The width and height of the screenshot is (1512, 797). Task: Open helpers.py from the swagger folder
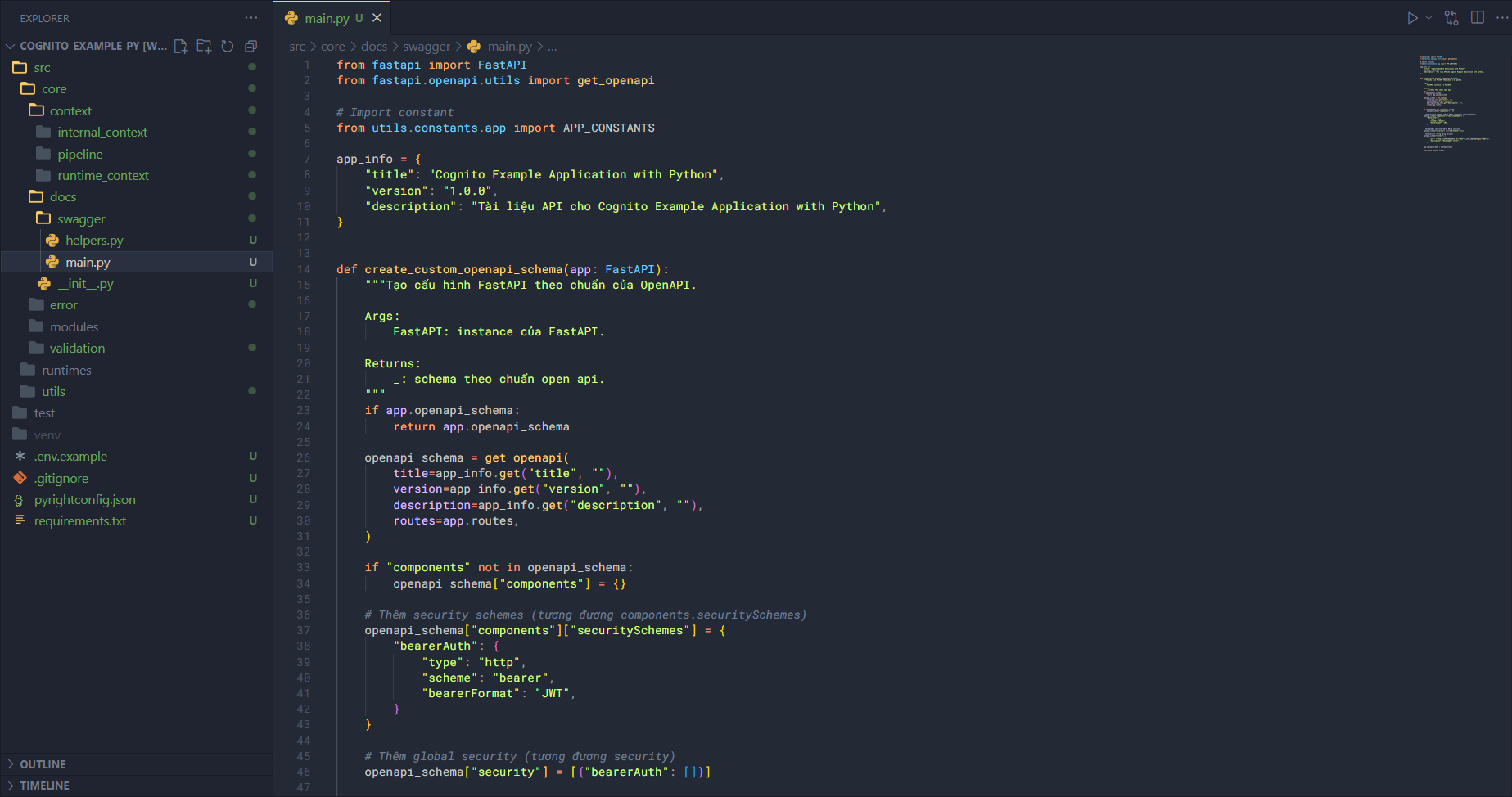click(94, 241)
